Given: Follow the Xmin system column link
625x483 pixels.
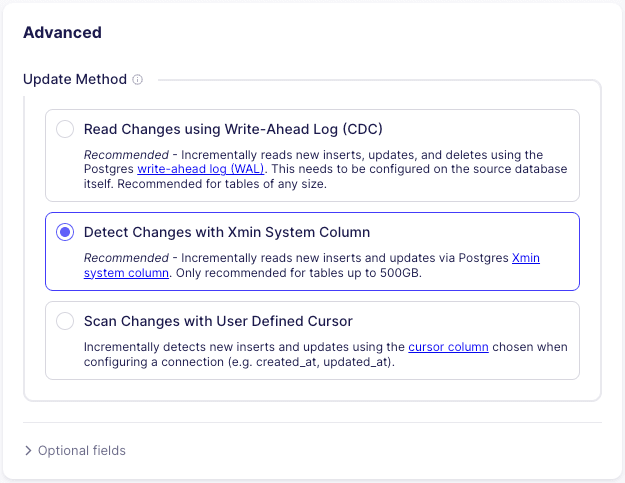Looking at the screenshot, I should click(525, 258).
